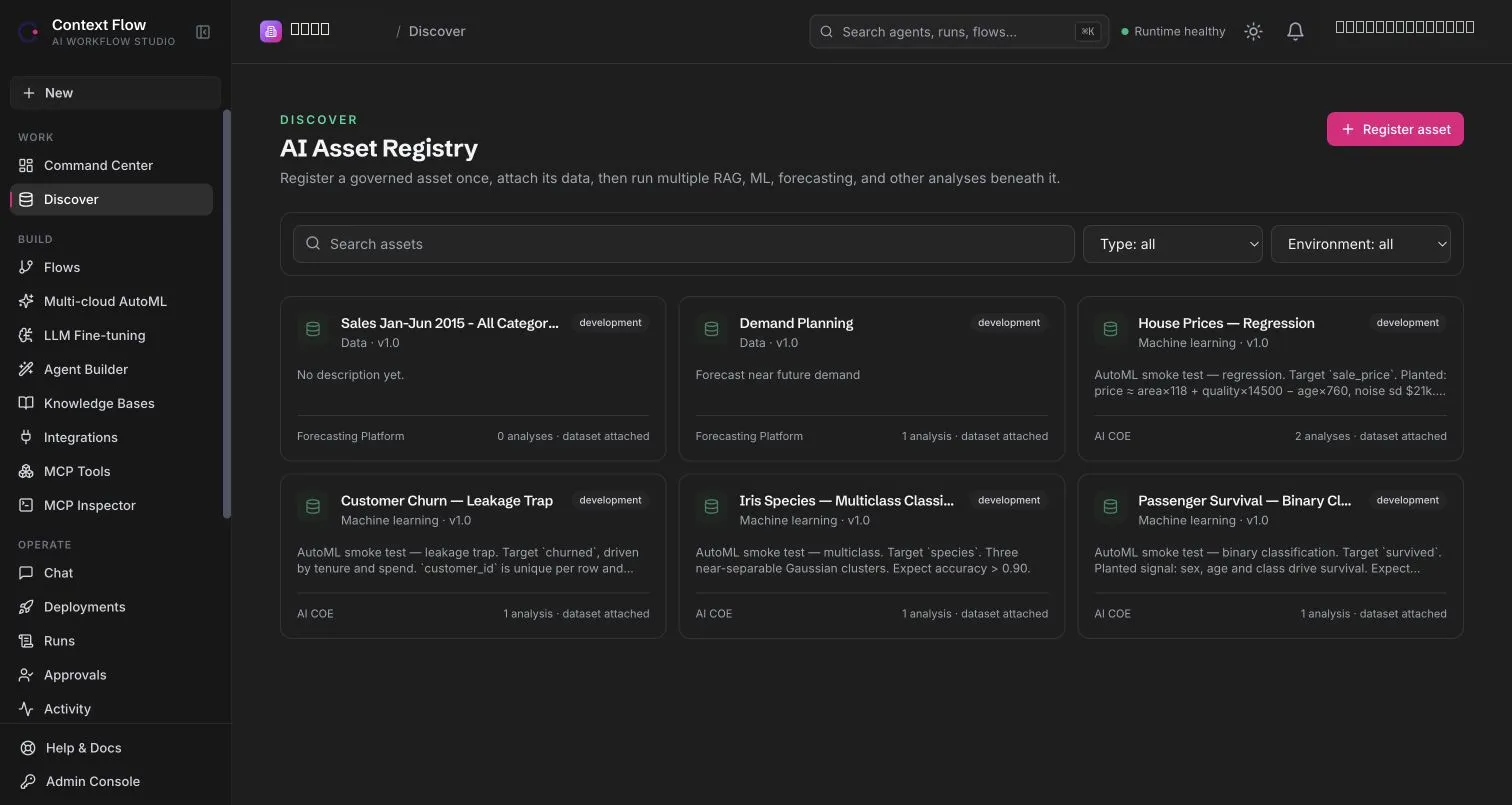The height and width of the screenshot is (805, 1512).
Task: Click the MCP Tools icon
Action: 26,471
